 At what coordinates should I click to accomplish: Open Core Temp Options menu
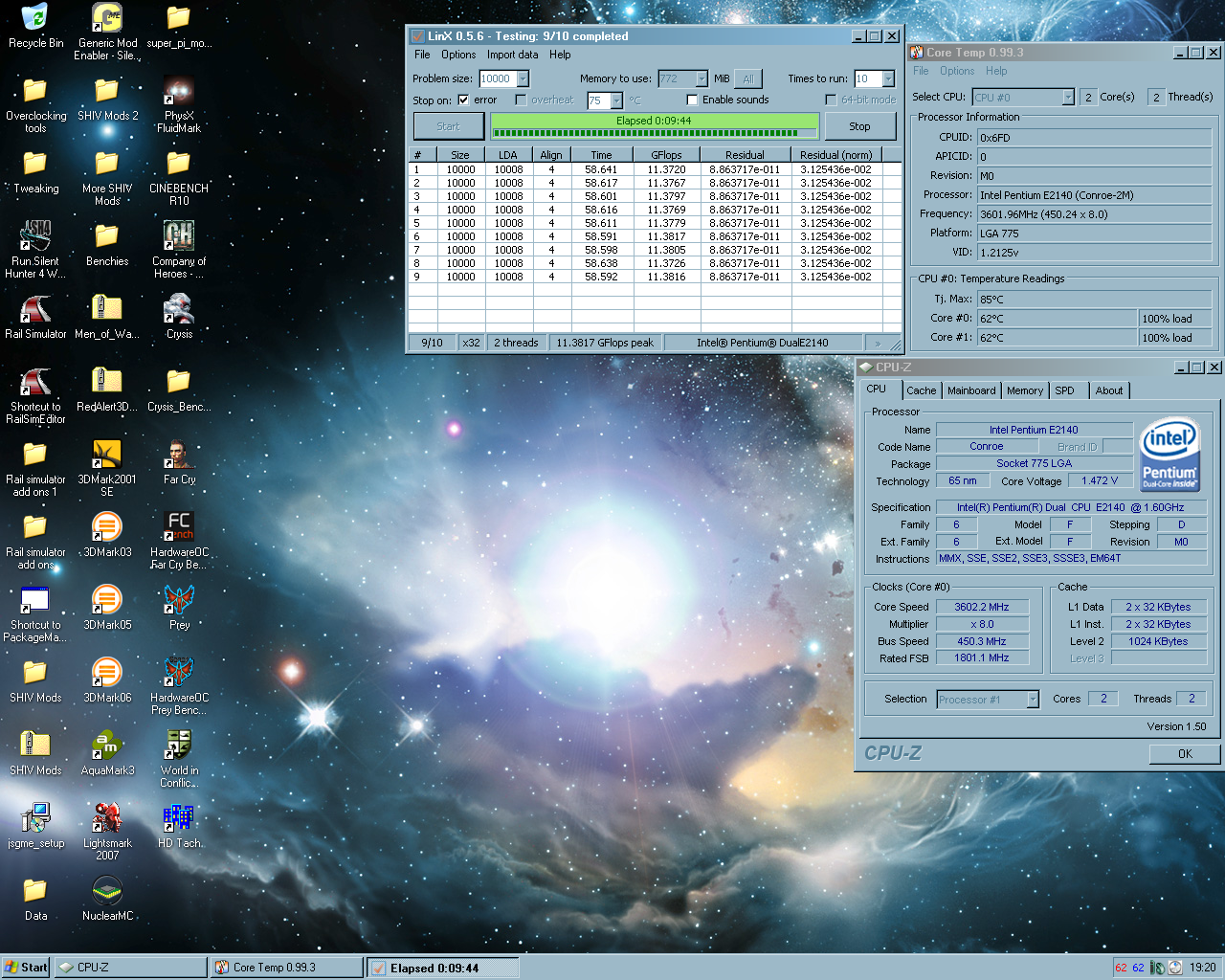[957, 71]
